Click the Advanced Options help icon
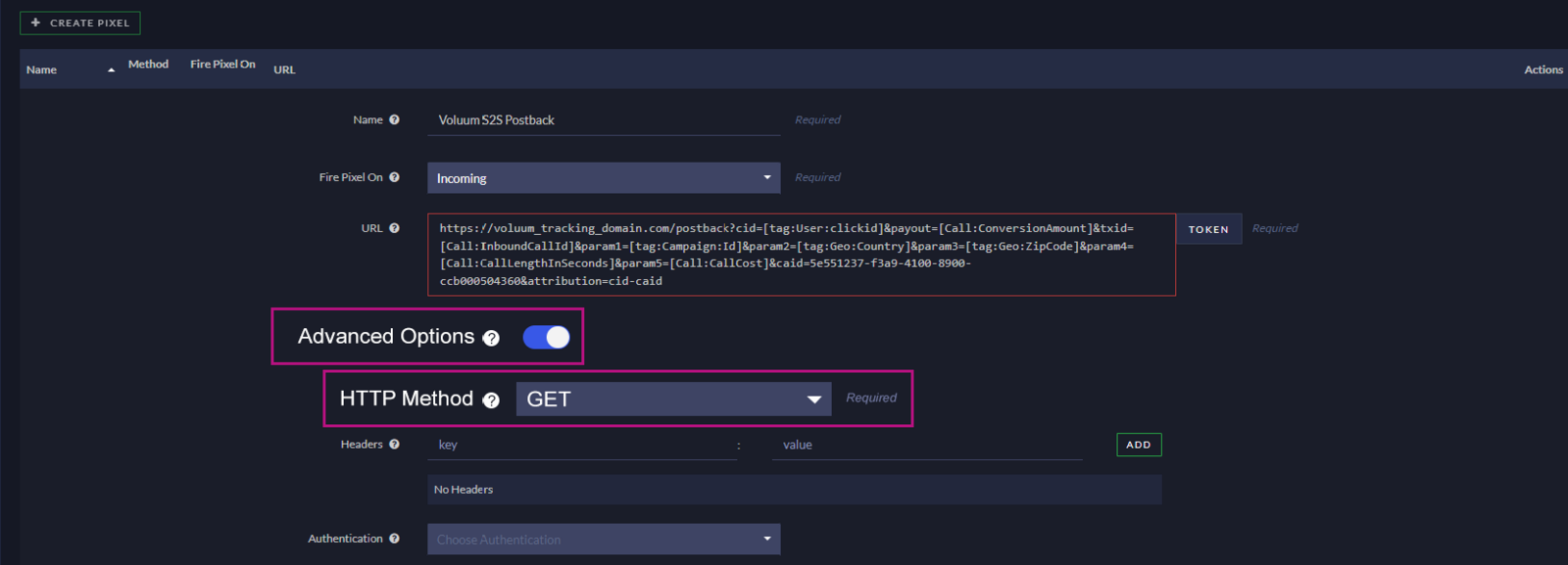The width and height of the screenshot is (1568, 565). click(x=491, y=338)
